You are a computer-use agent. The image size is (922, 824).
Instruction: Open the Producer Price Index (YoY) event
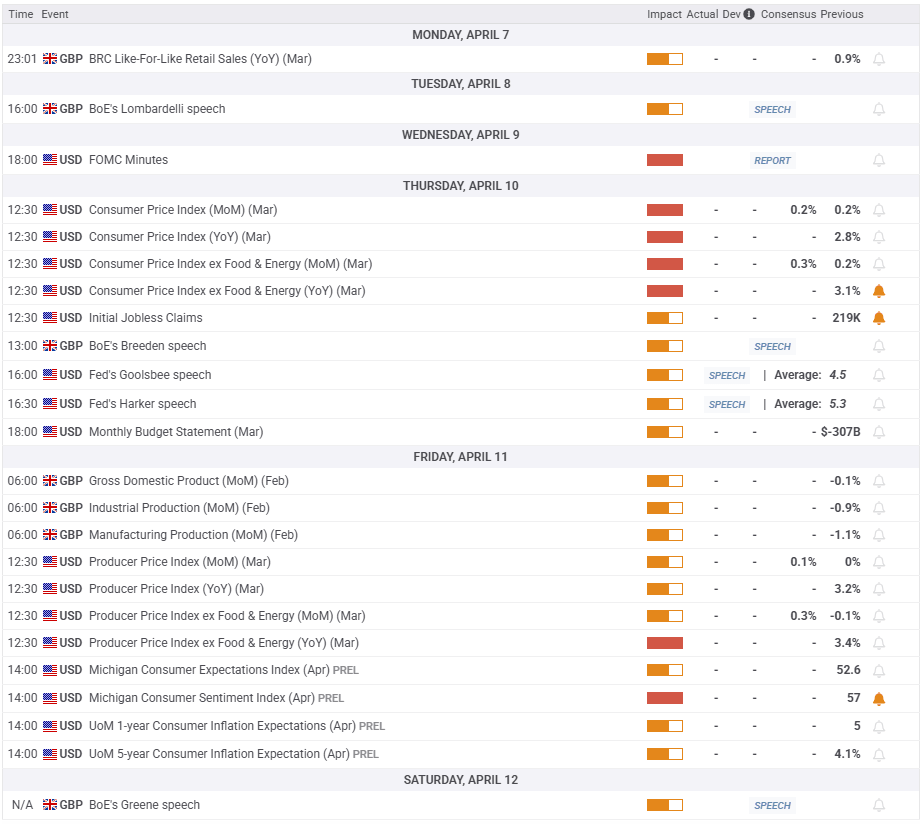(x=176, y=589)
